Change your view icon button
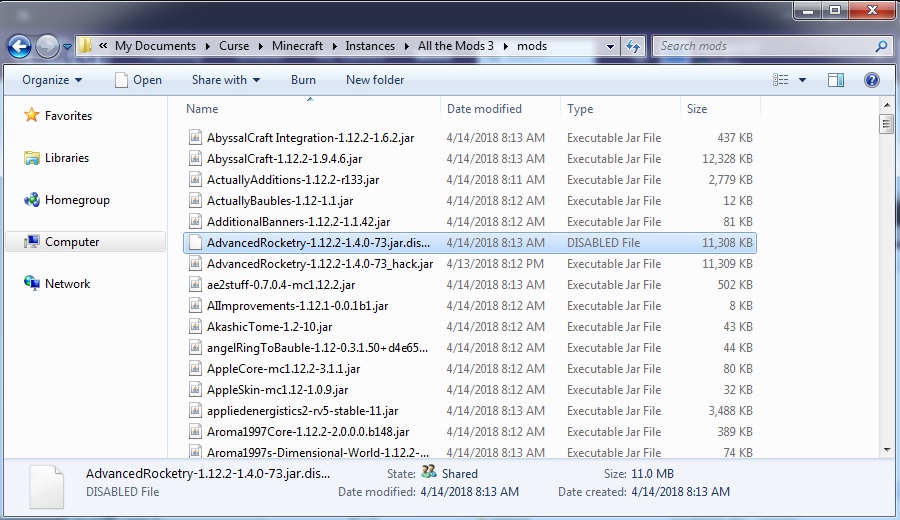Screen dimensions: 900x520 tap(780, 80)
